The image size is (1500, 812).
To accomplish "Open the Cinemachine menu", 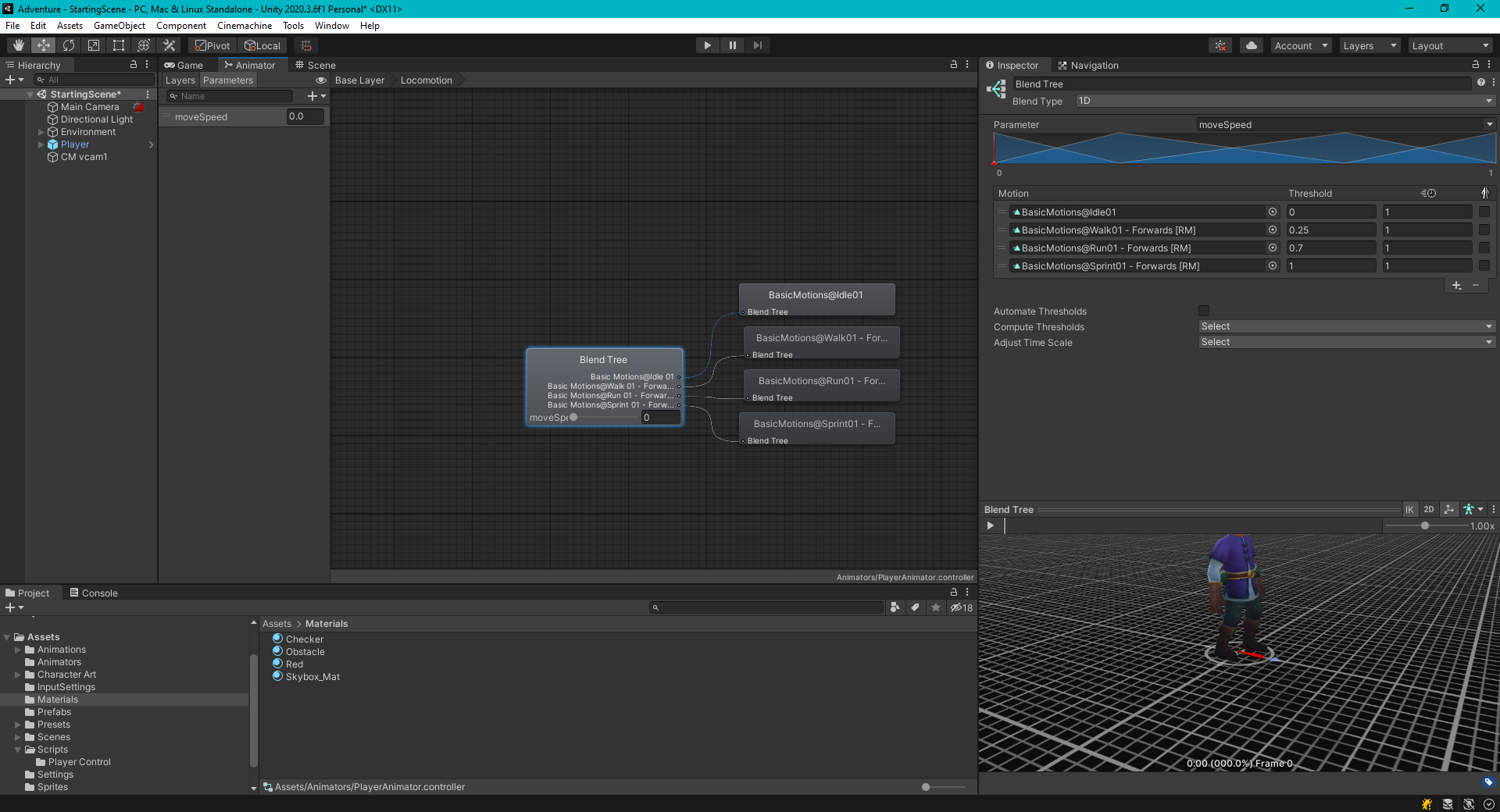I will (245, 26).
